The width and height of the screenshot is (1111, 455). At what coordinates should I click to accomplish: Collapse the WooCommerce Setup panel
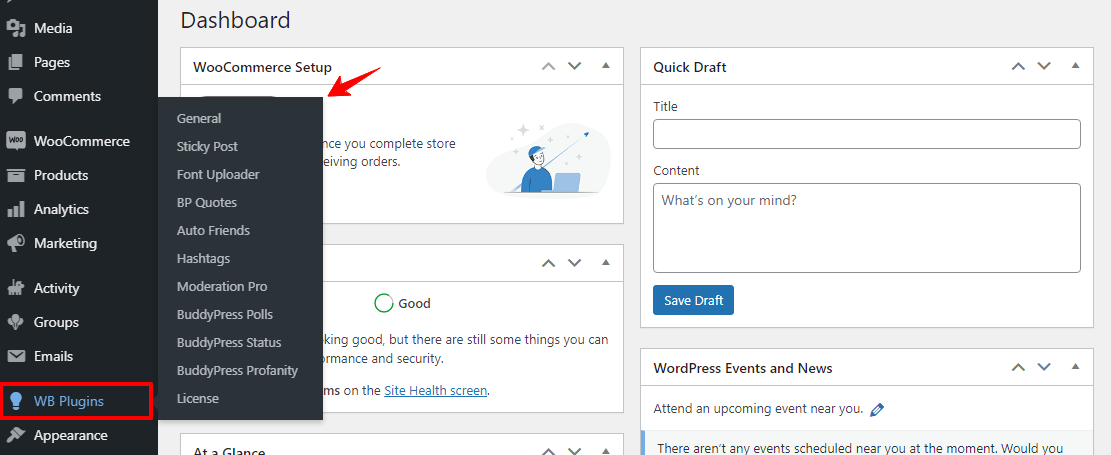[605, 66]
